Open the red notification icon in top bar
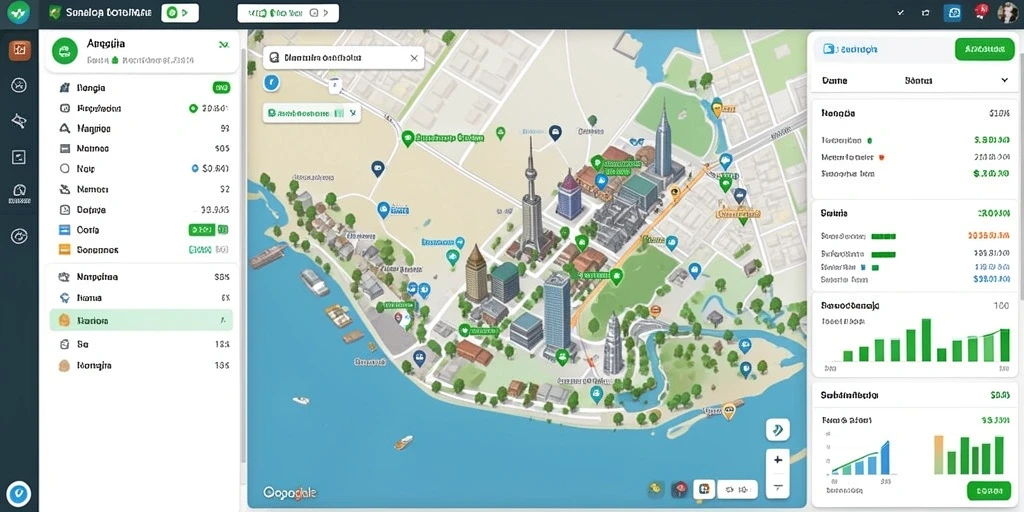The image size is (1024, 512). tap(981, 12)
